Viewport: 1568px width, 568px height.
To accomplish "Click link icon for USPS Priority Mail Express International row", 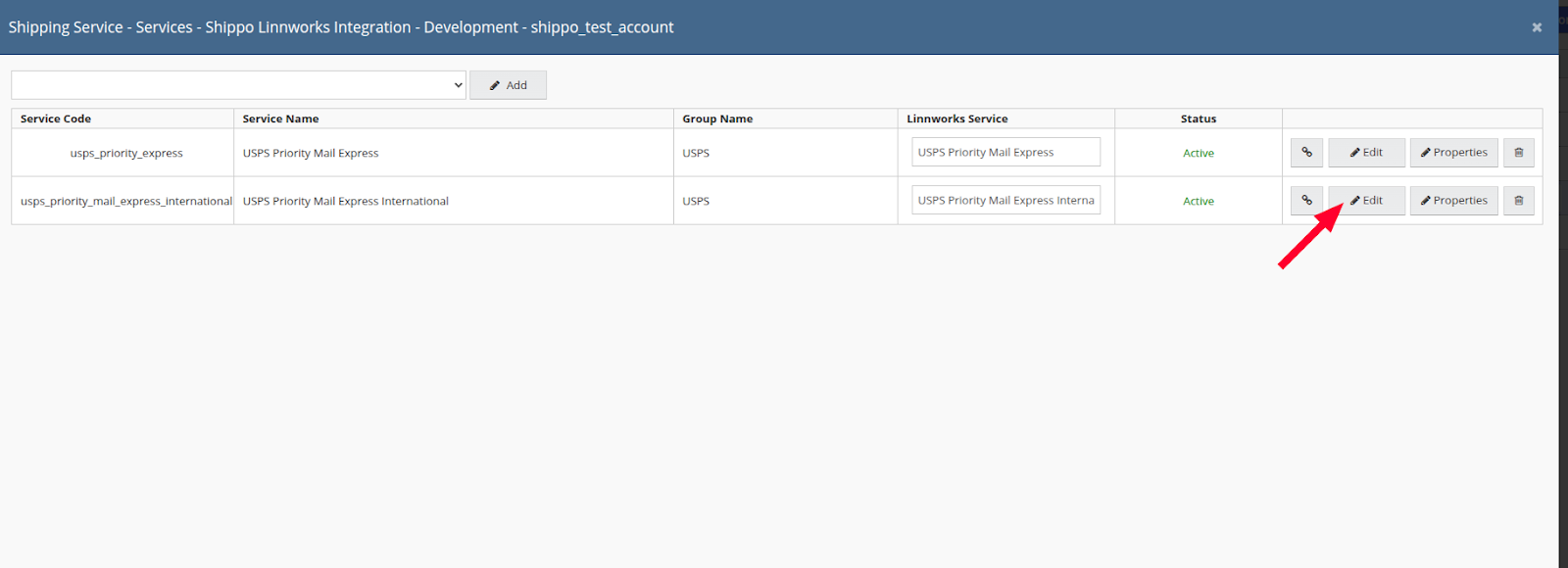I will [1306, 201].
